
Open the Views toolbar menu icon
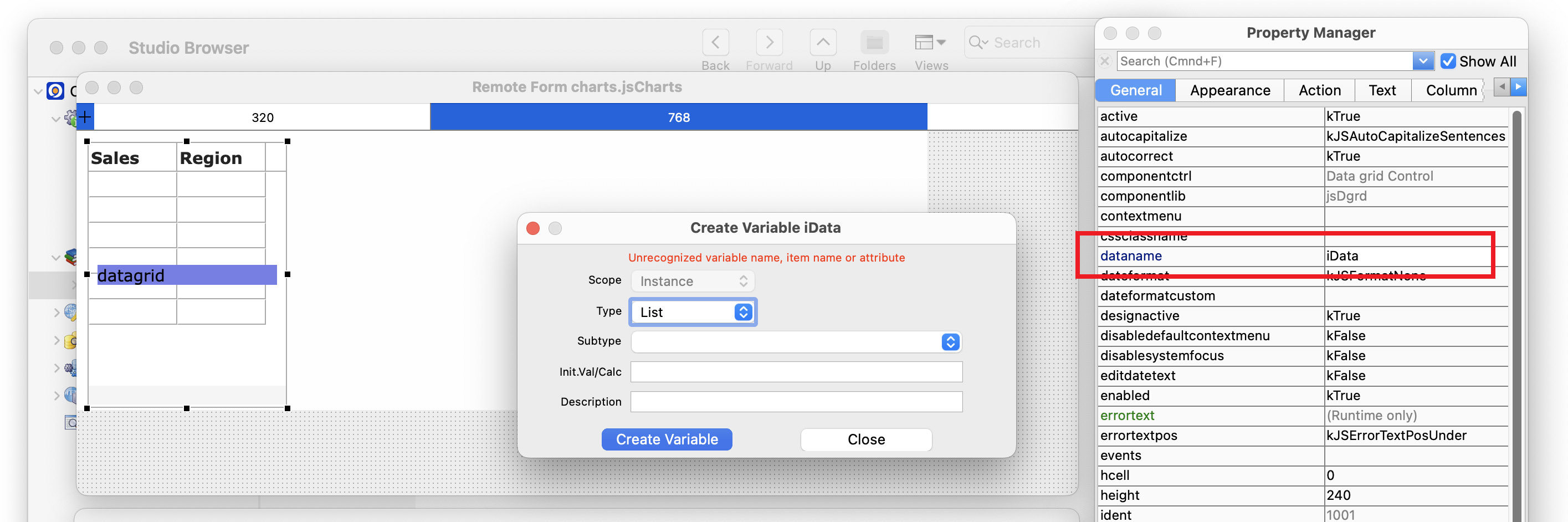(930, 43)
